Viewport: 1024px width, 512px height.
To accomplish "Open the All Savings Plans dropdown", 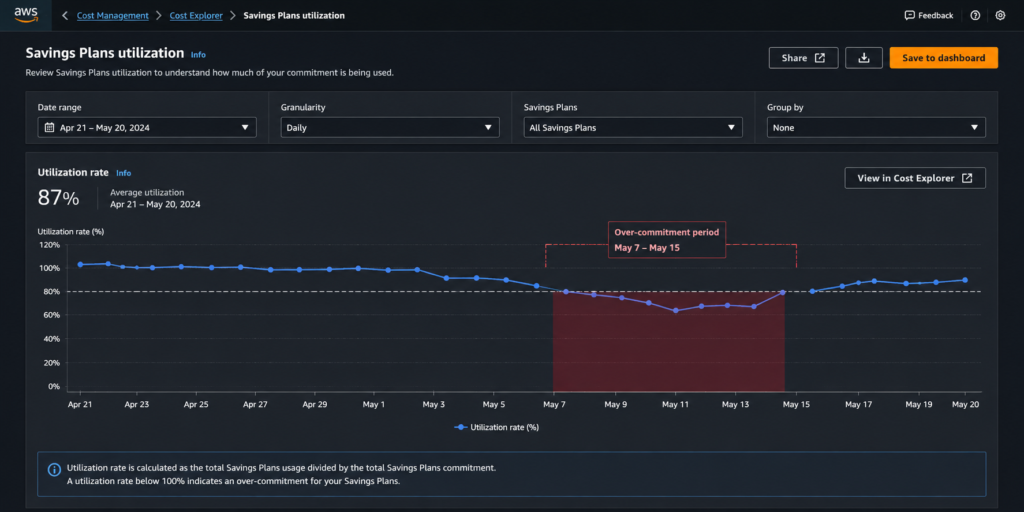I will click(633, 127).
